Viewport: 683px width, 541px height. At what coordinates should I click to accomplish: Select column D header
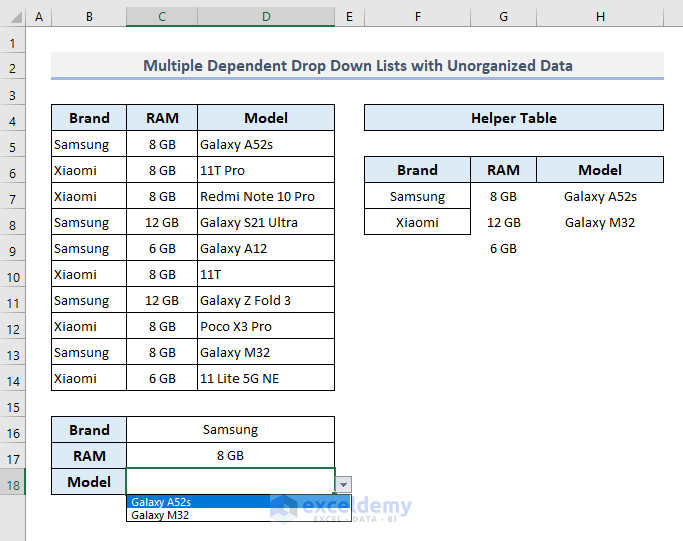point(266,17)
